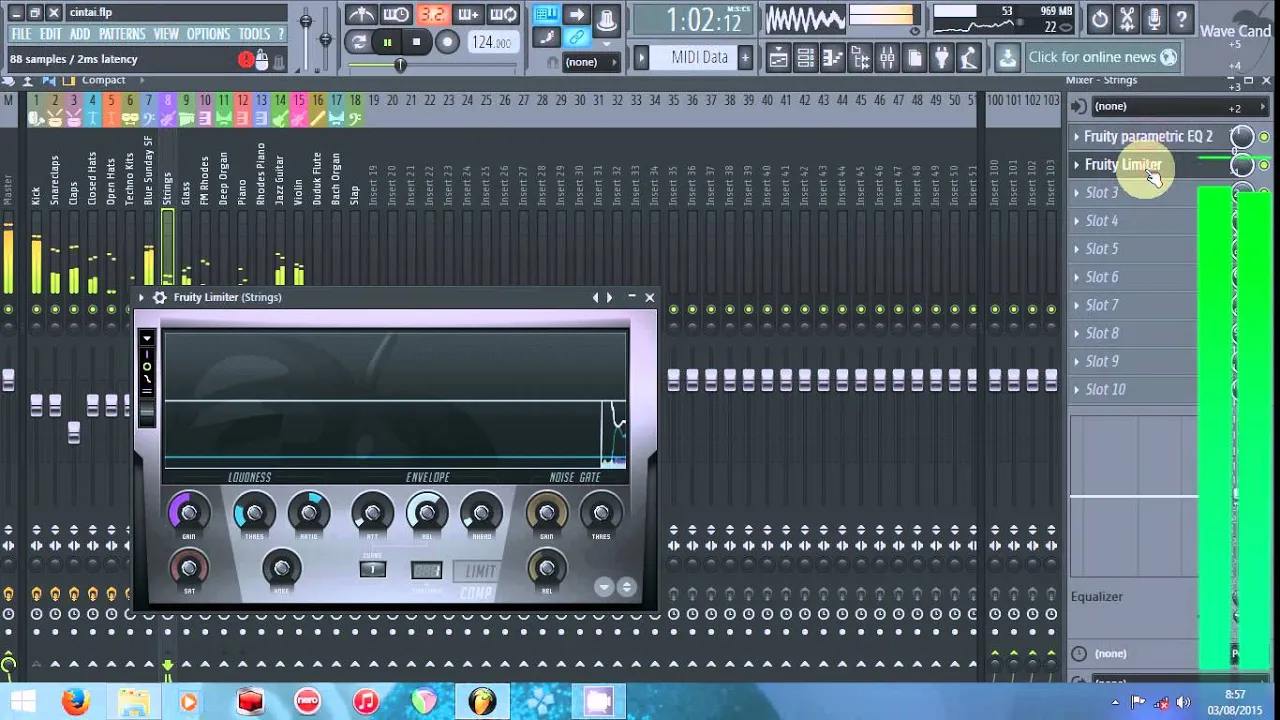Open the OPTIONS menu
This screenshot has height=720, width=1280.
[208, 34]
